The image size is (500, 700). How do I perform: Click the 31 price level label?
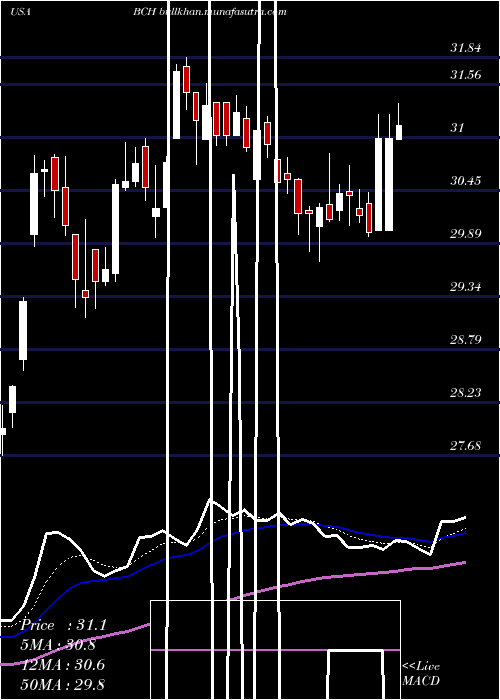tap(457, 128)
